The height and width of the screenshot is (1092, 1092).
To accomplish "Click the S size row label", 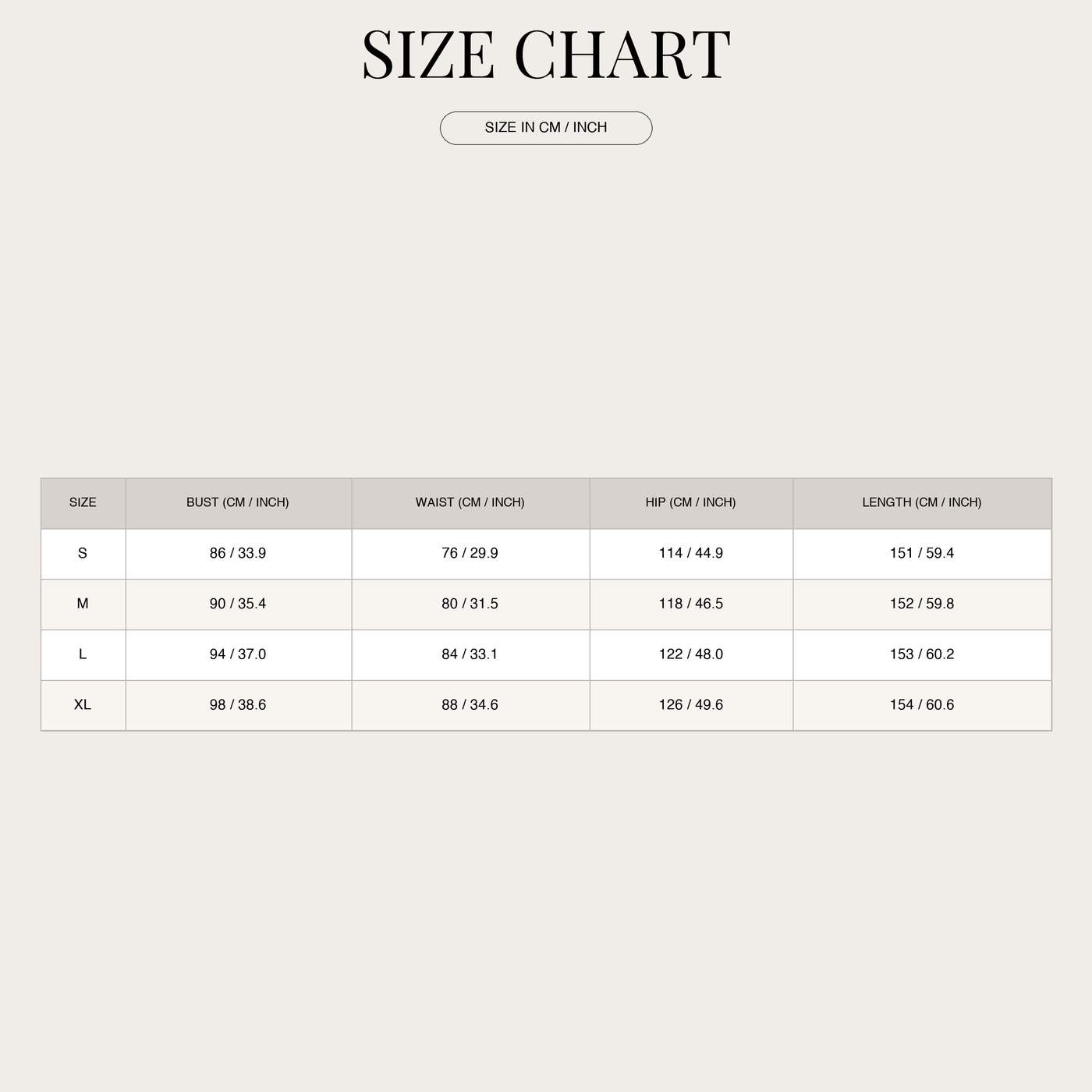I will (83, 553).
